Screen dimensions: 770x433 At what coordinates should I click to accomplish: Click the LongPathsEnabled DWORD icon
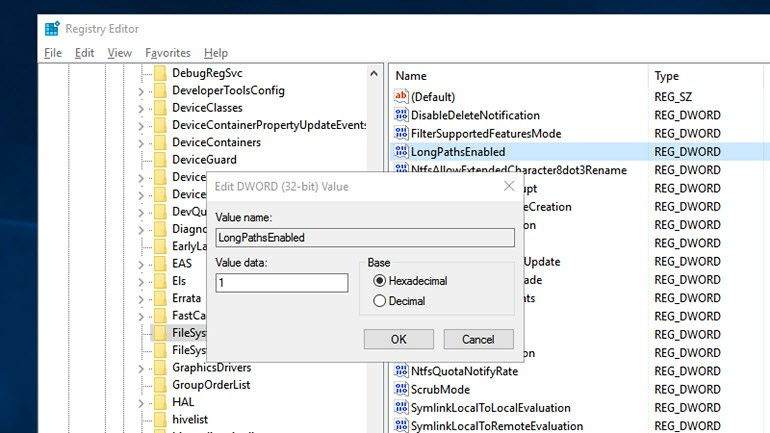[401, 152]
